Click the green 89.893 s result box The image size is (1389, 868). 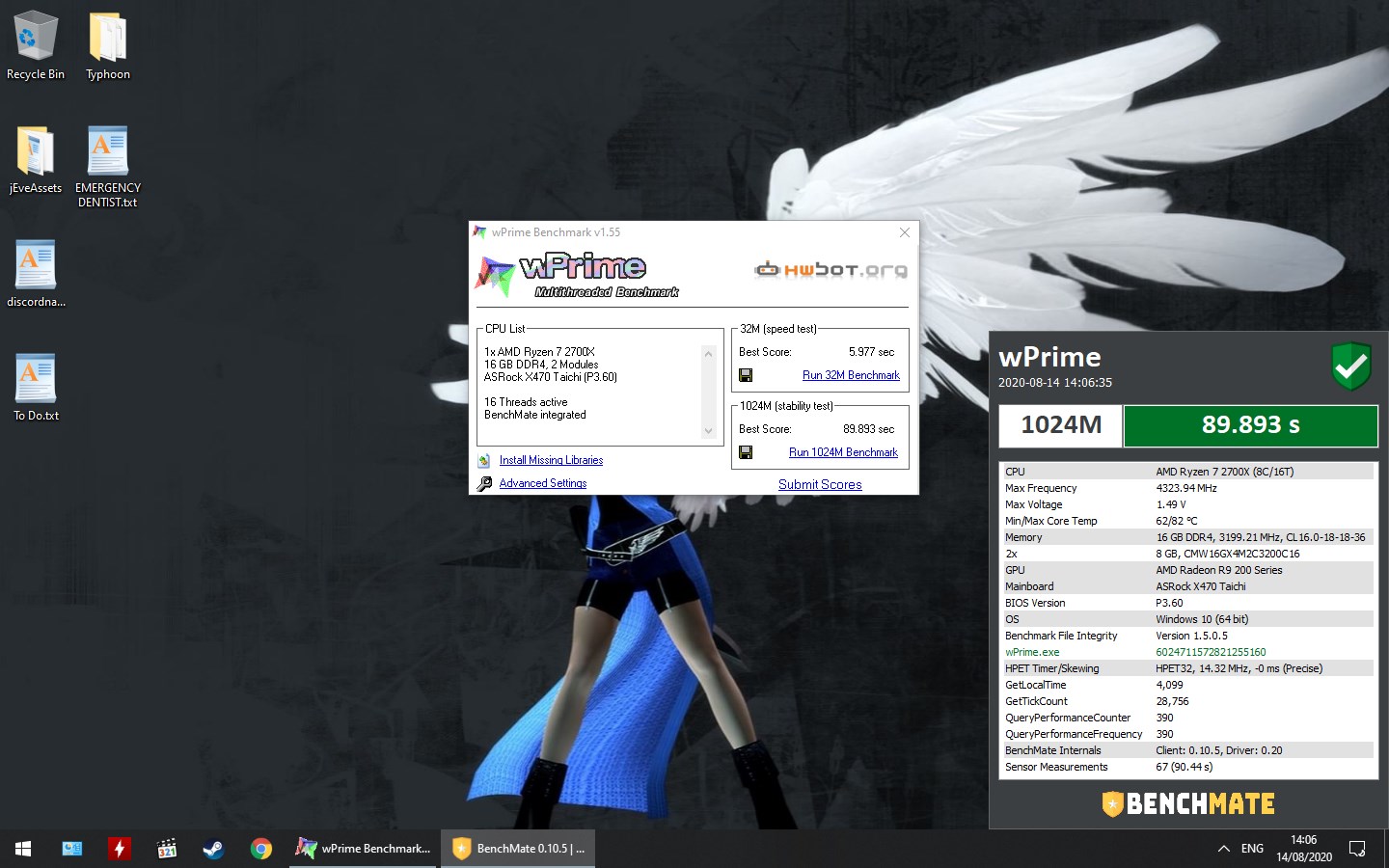[1250, 425]
